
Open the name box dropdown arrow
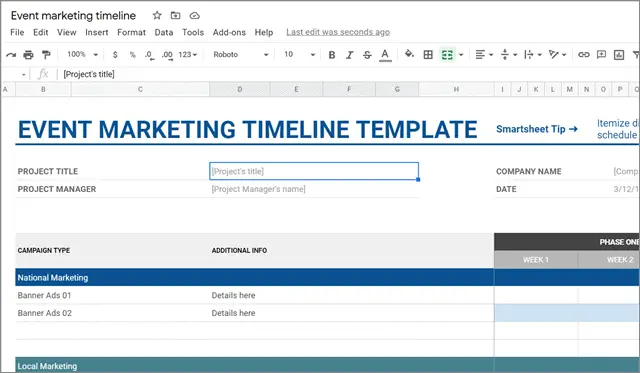(23, 74)
